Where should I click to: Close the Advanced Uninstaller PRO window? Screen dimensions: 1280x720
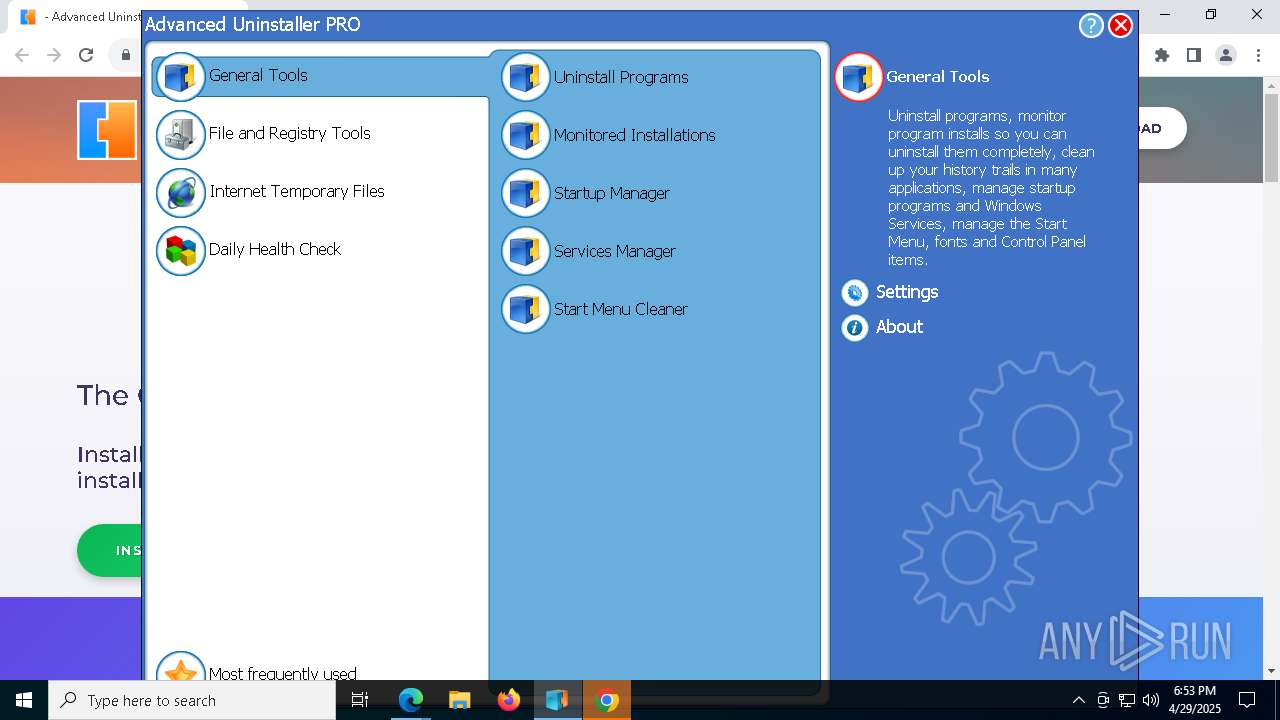(1120, 25)
